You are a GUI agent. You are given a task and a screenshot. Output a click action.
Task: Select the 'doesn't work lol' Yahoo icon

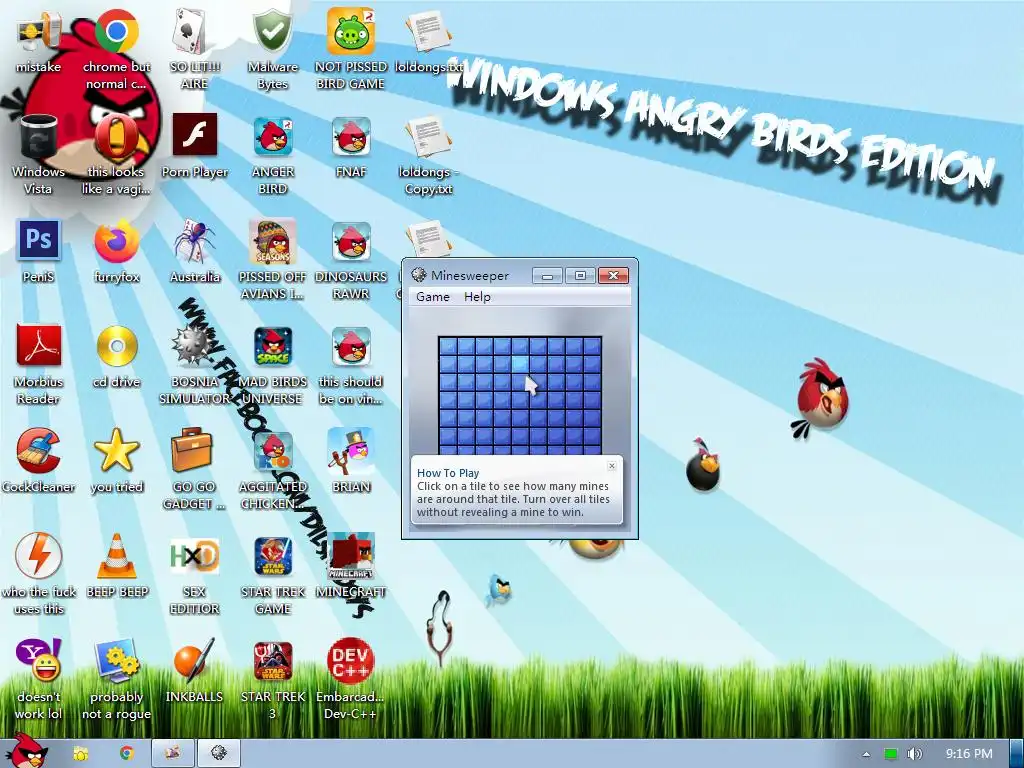[x=39, y=660]
